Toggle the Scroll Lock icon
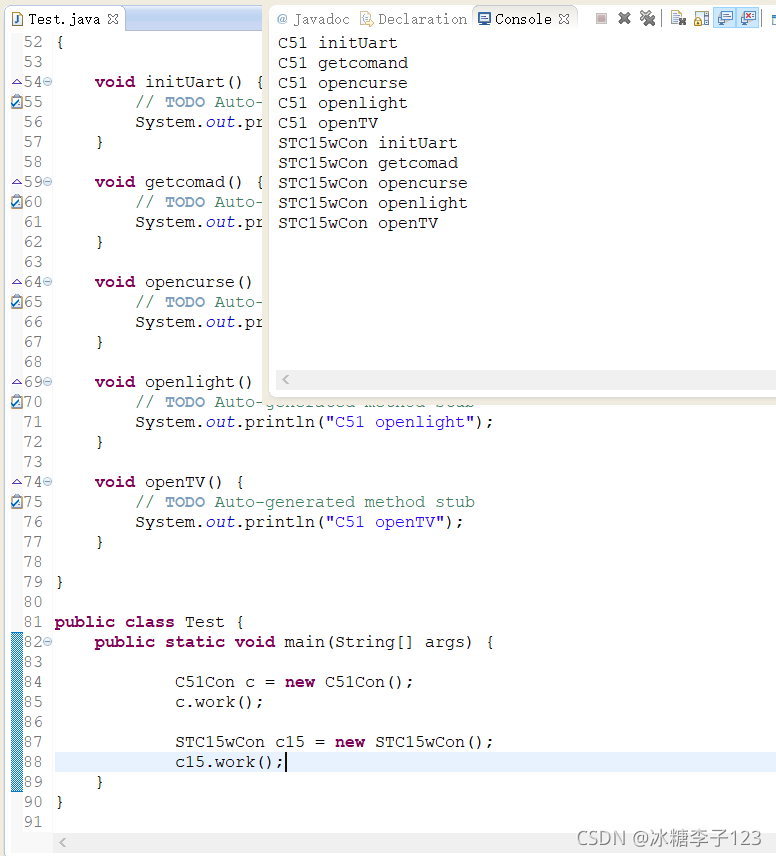The width and height of the screenshot is (776, 856). tap(701, 19)
